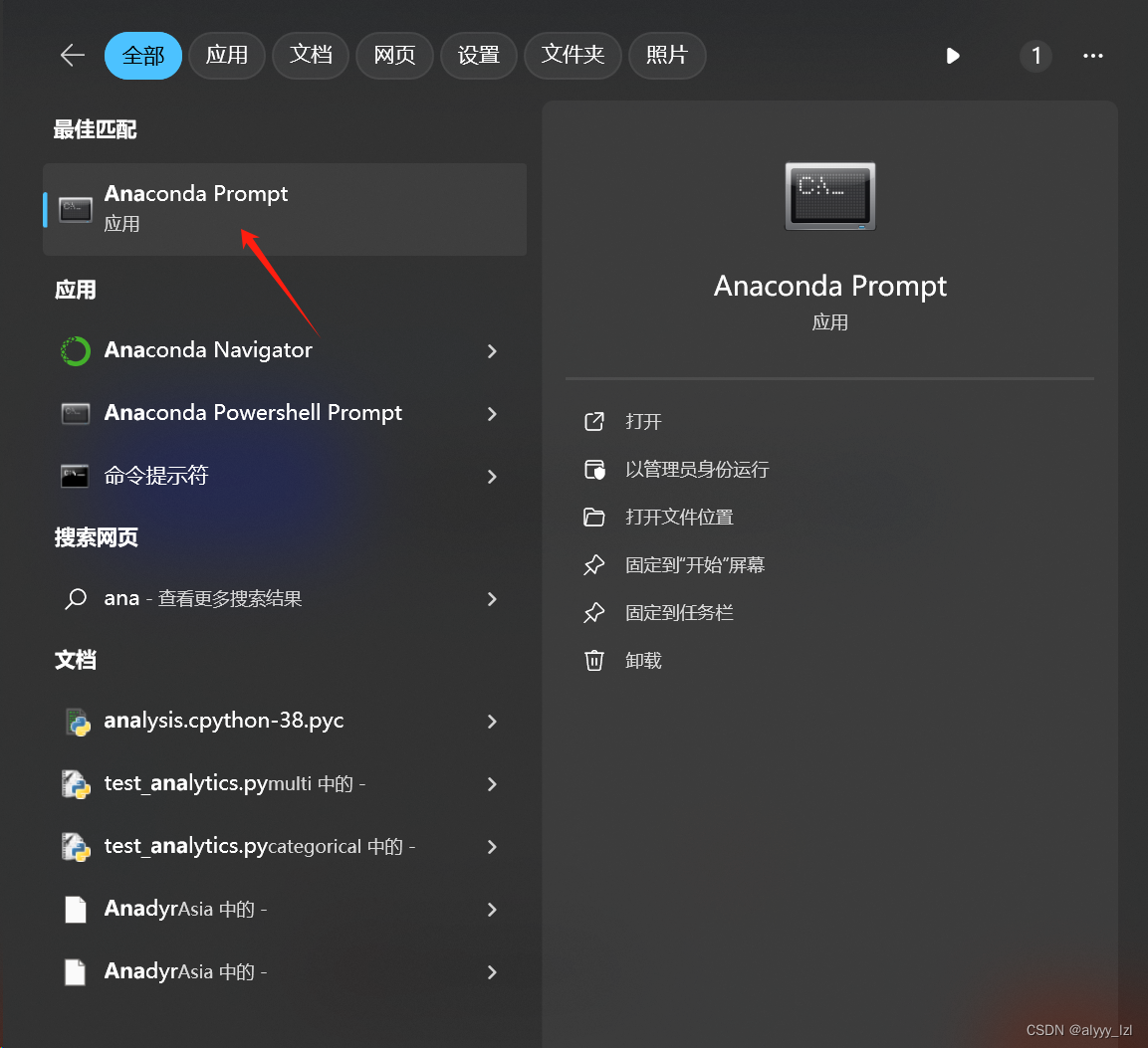The width and height of the screenshot is (1148, 1048).
Task: Choose 卸载 to uninstall
Action: [643, 661]
